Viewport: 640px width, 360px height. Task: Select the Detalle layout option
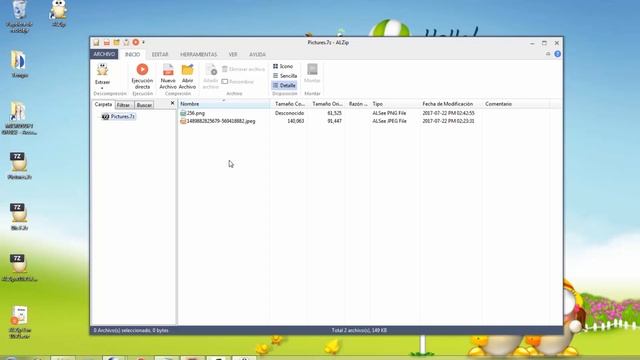(x=284, y=85)
